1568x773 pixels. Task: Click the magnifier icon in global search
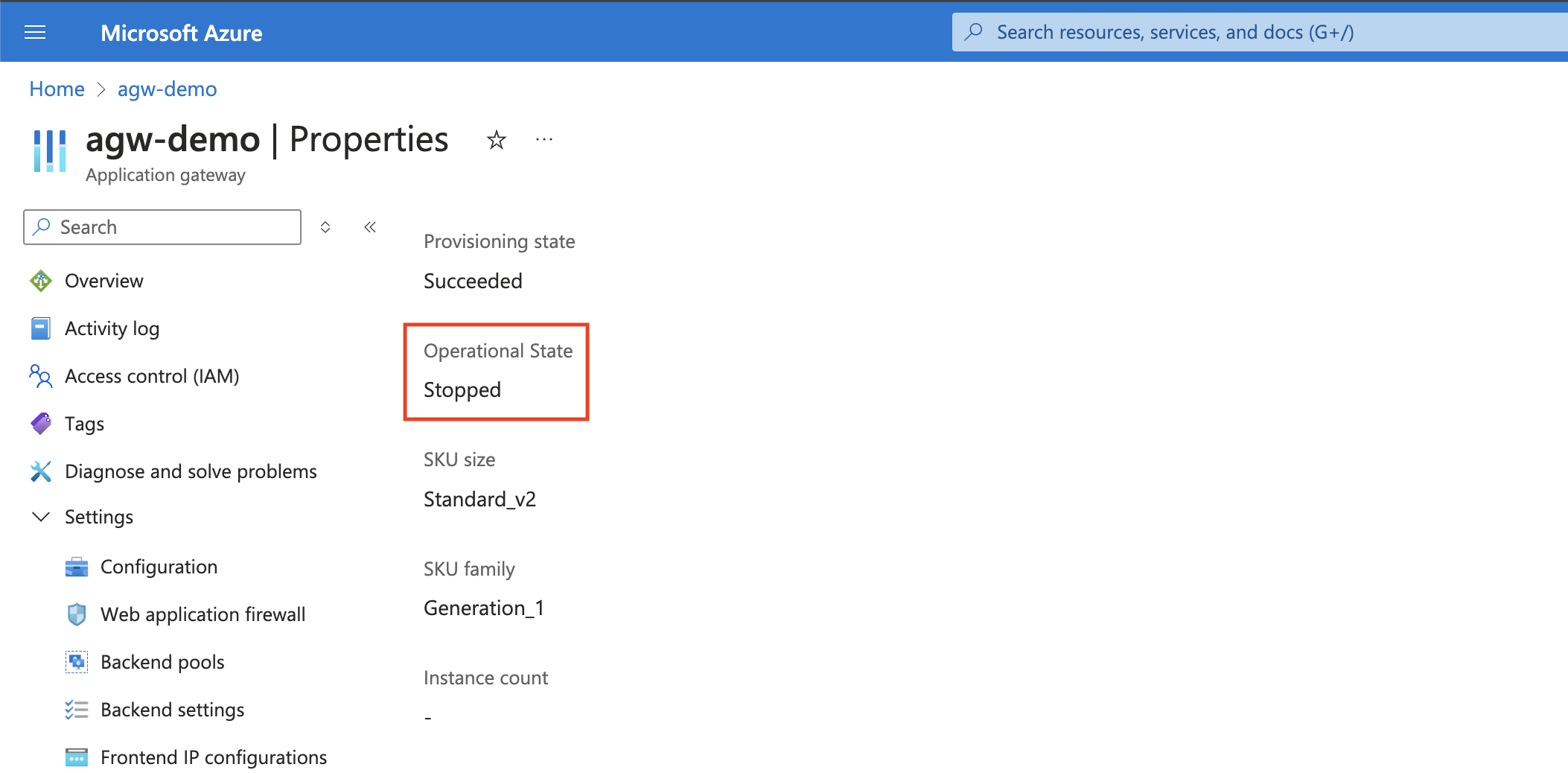pos(973,32)
